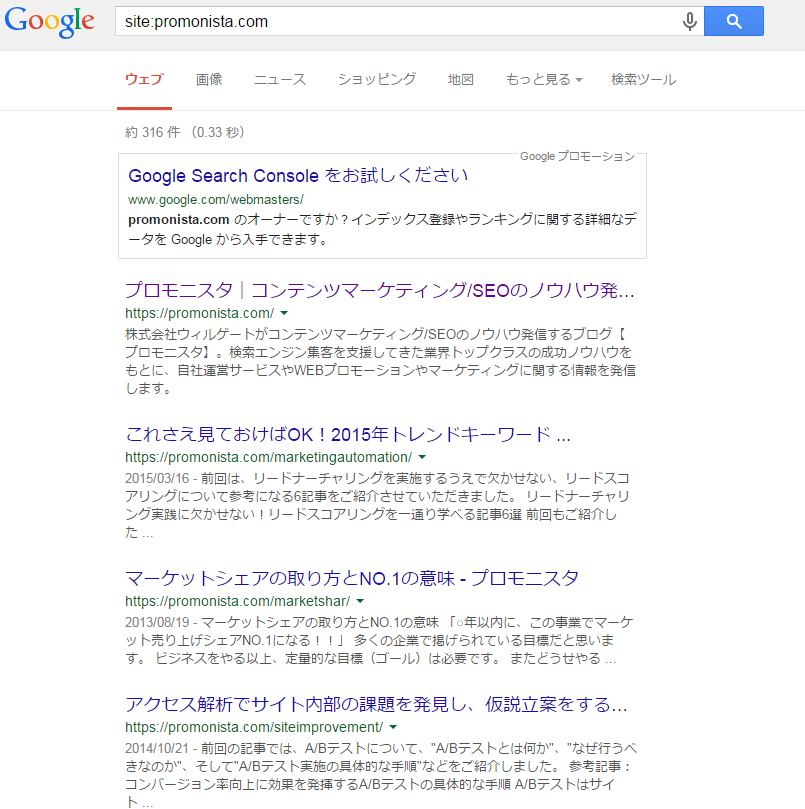The width and height of the screenshot is (805, 809).
Task: Open 検索ツール options
Action: click(x=643, y=80)
